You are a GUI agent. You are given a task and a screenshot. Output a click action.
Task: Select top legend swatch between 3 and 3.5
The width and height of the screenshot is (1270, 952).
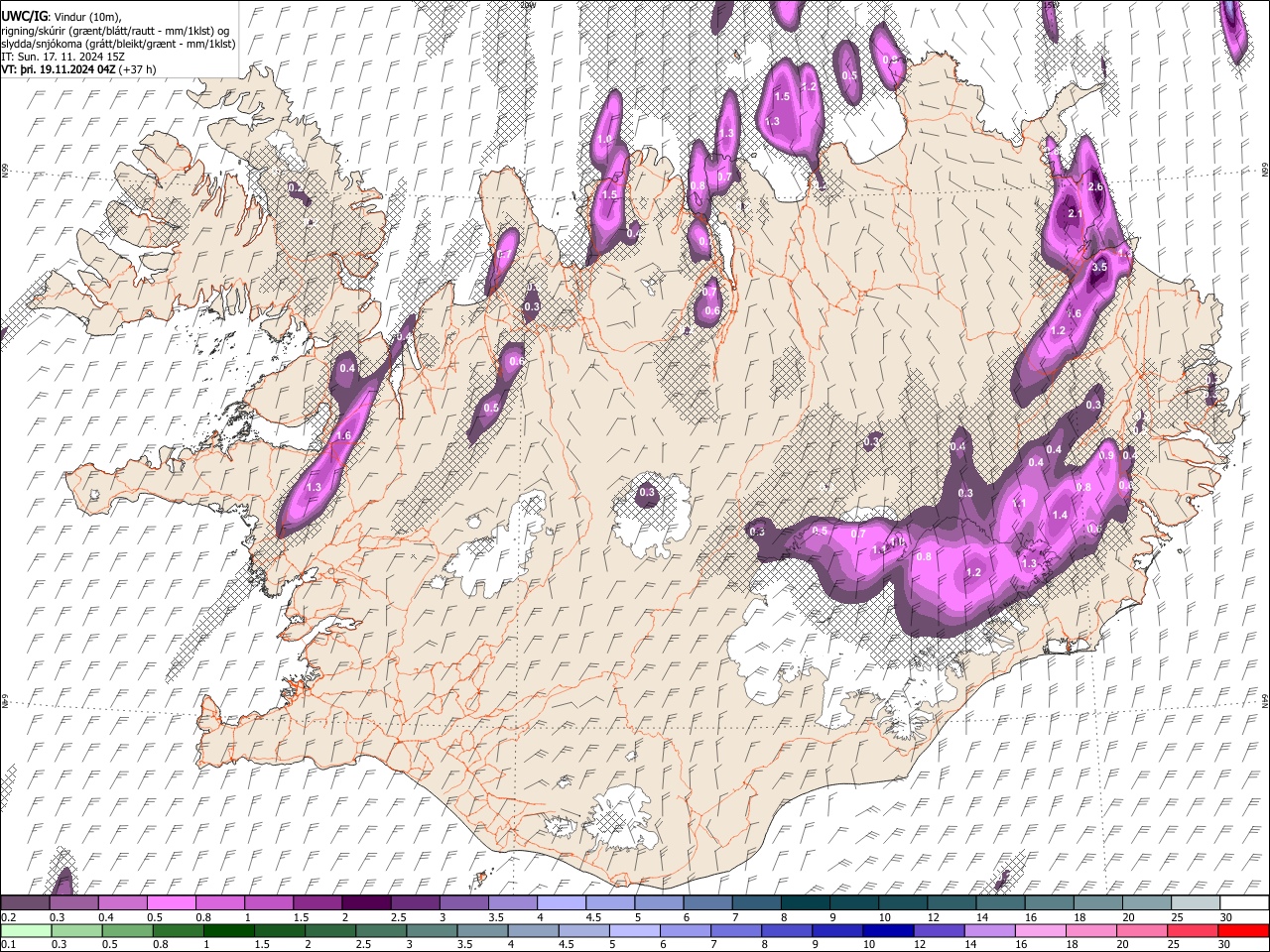pyautogui.click(x=463, y=902)
